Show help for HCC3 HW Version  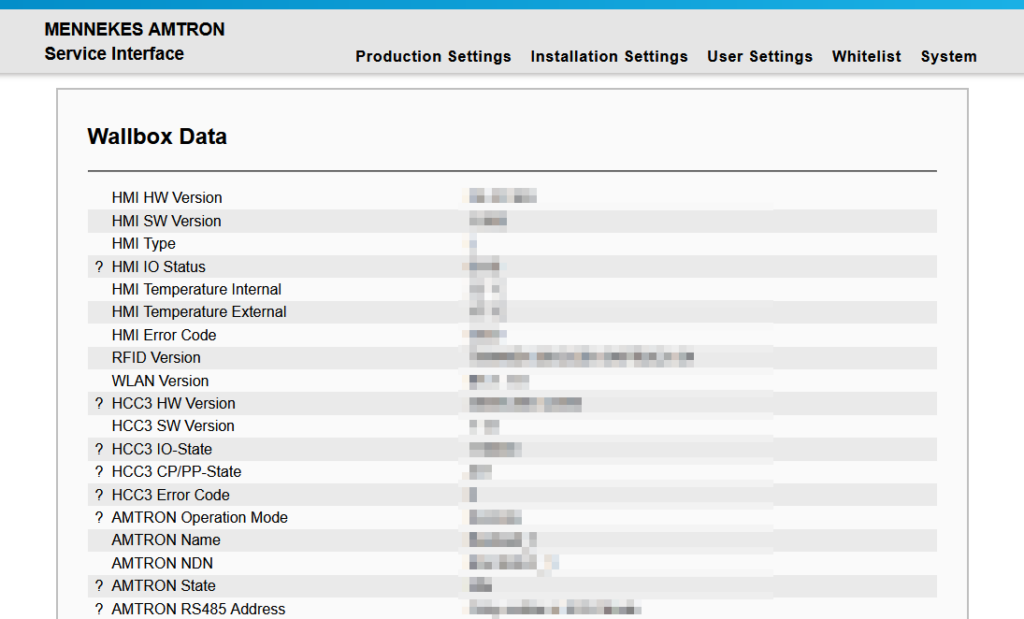coord(99,404)
